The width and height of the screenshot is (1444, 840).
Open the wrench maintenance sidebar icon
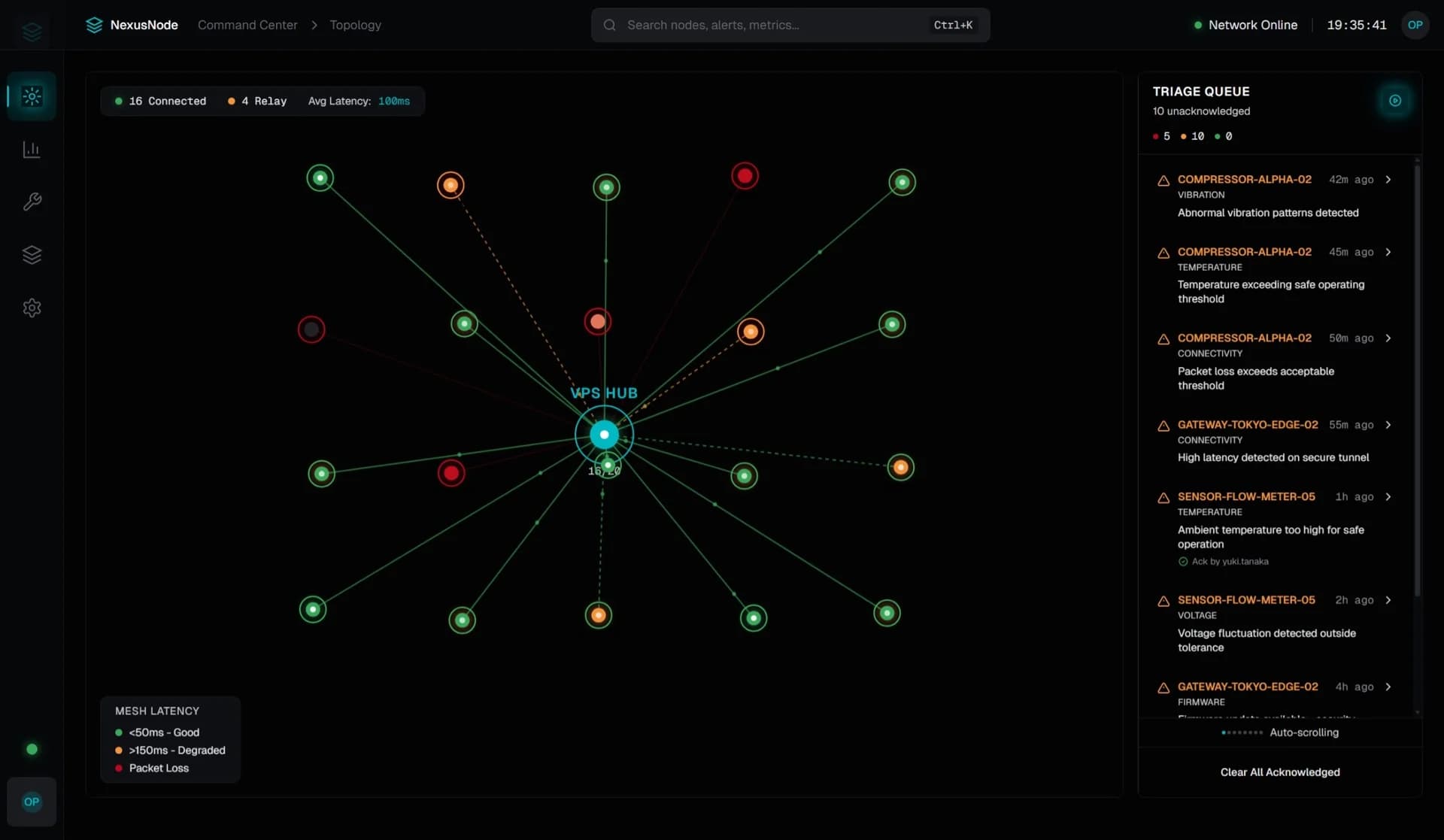pyautogui.click(x=32, y=202)
